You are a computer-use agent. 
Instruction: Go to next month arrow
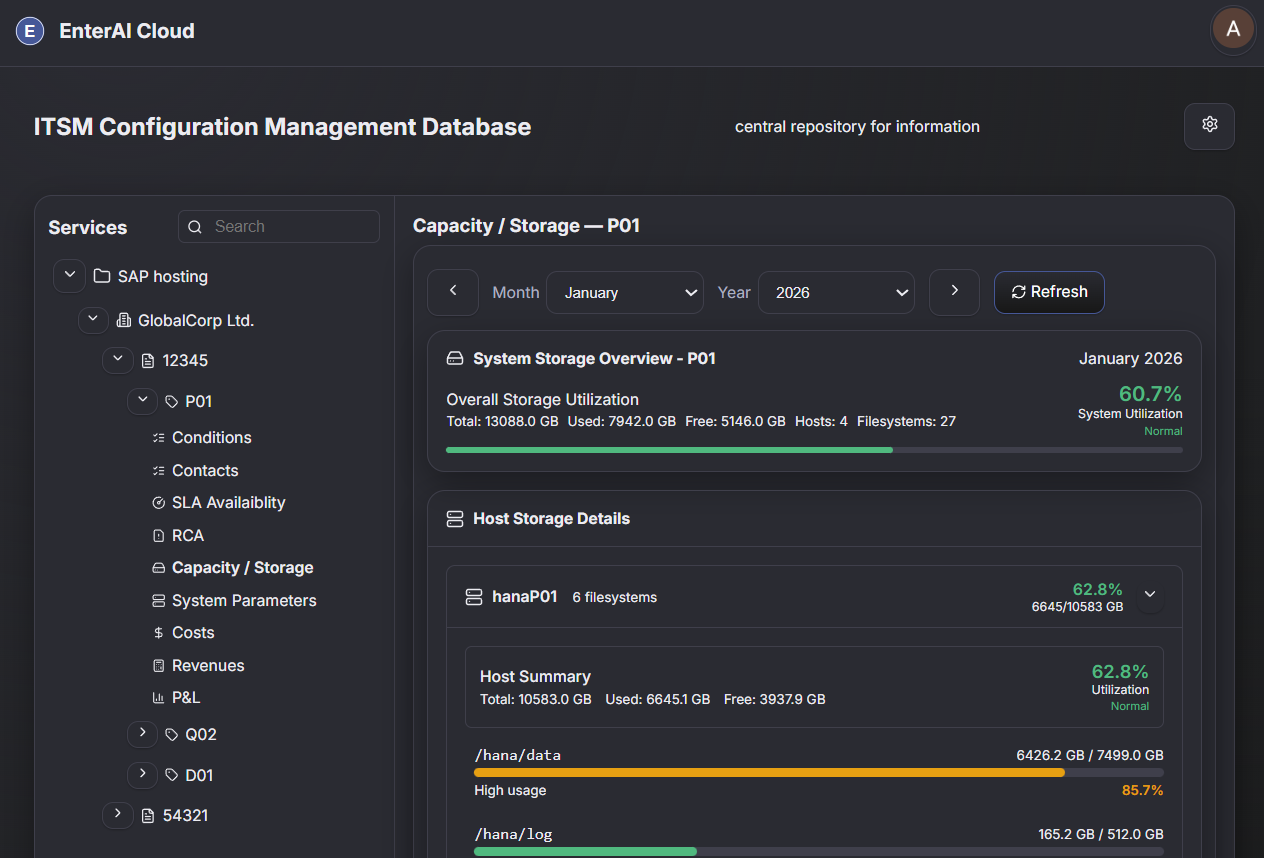tap(954, 292)
